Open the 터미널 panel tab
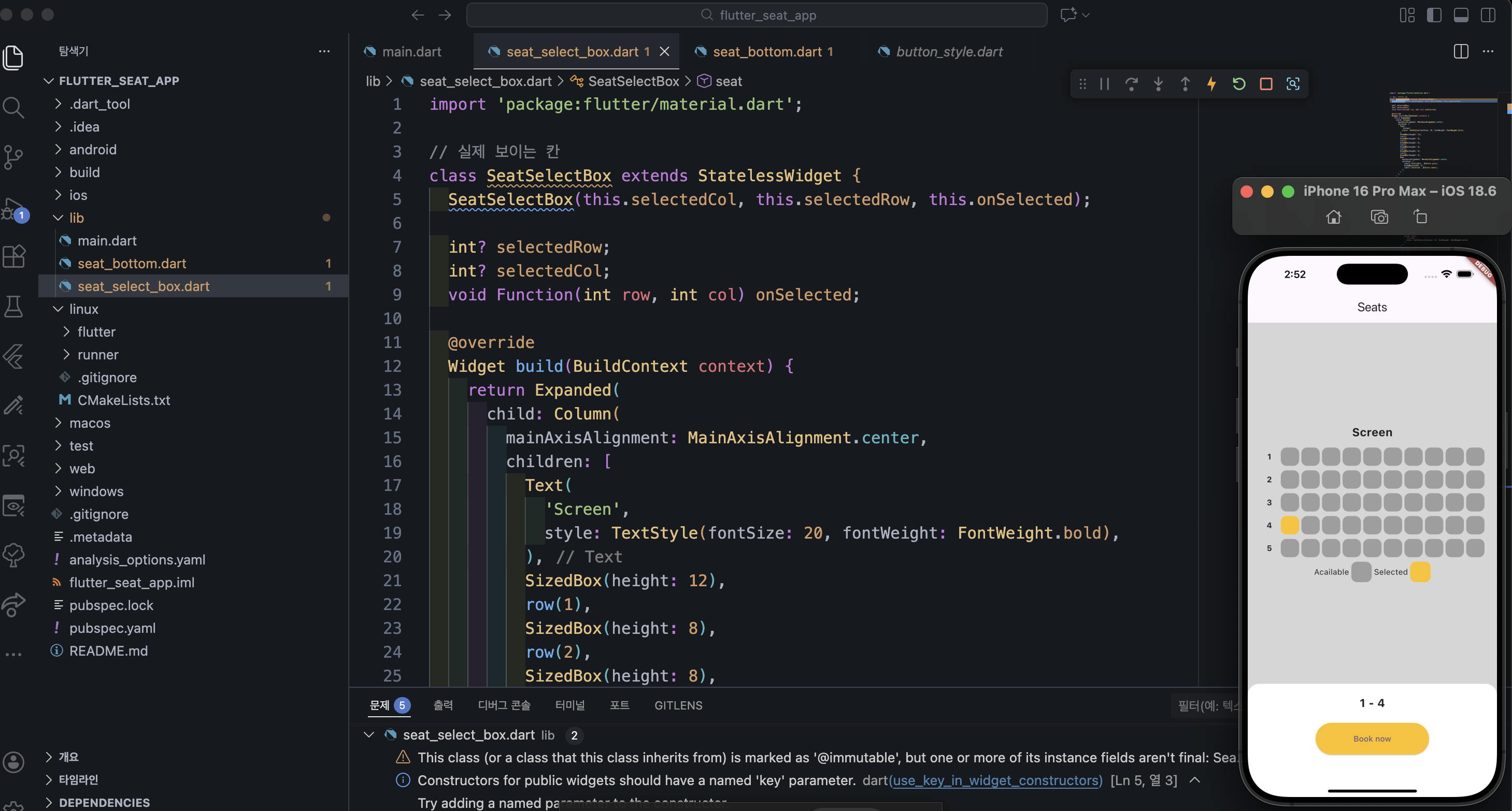Screen dimensions: 1512x811 (570, 705)
